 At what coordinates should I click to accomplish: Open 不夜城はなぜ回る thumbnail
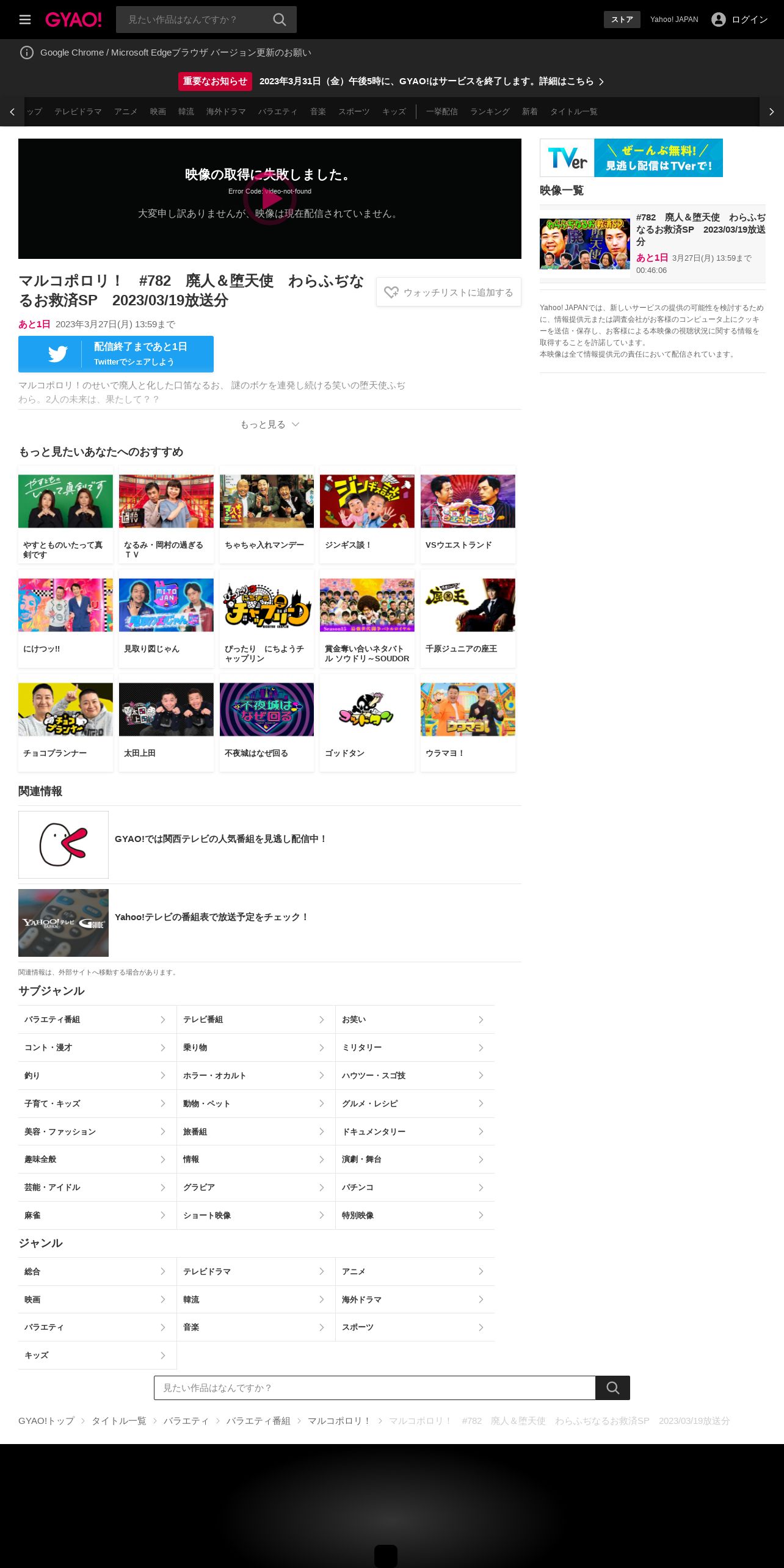[x=267, y=710]
